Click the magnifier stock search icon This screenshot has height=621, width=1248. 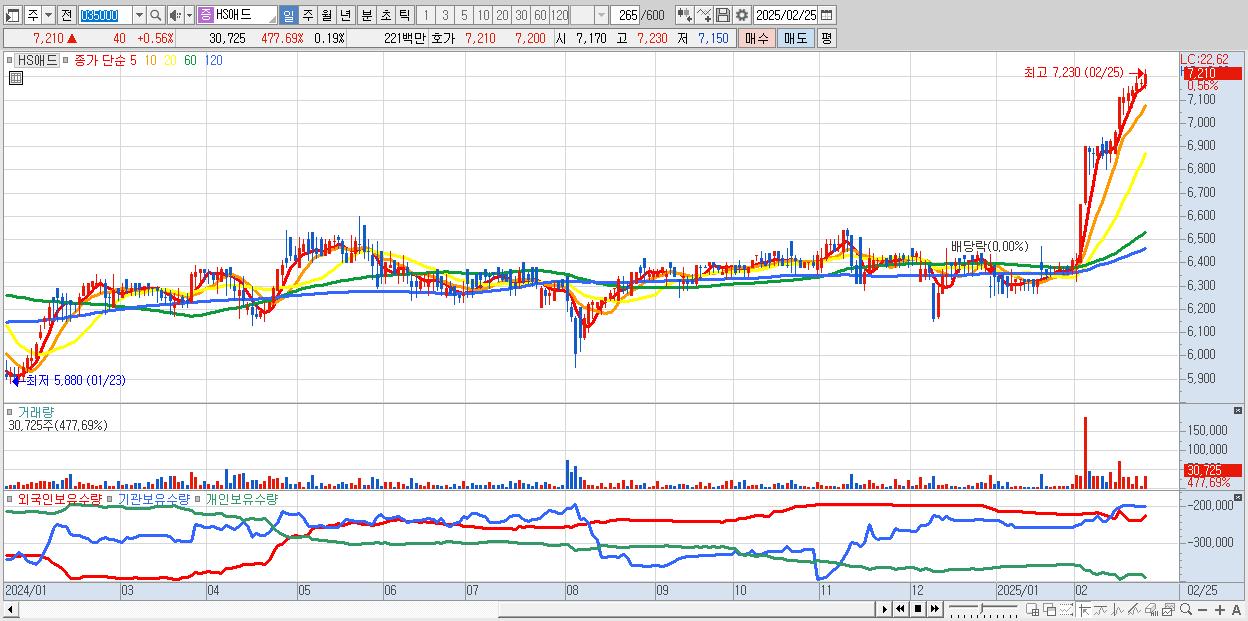(156, 15)
